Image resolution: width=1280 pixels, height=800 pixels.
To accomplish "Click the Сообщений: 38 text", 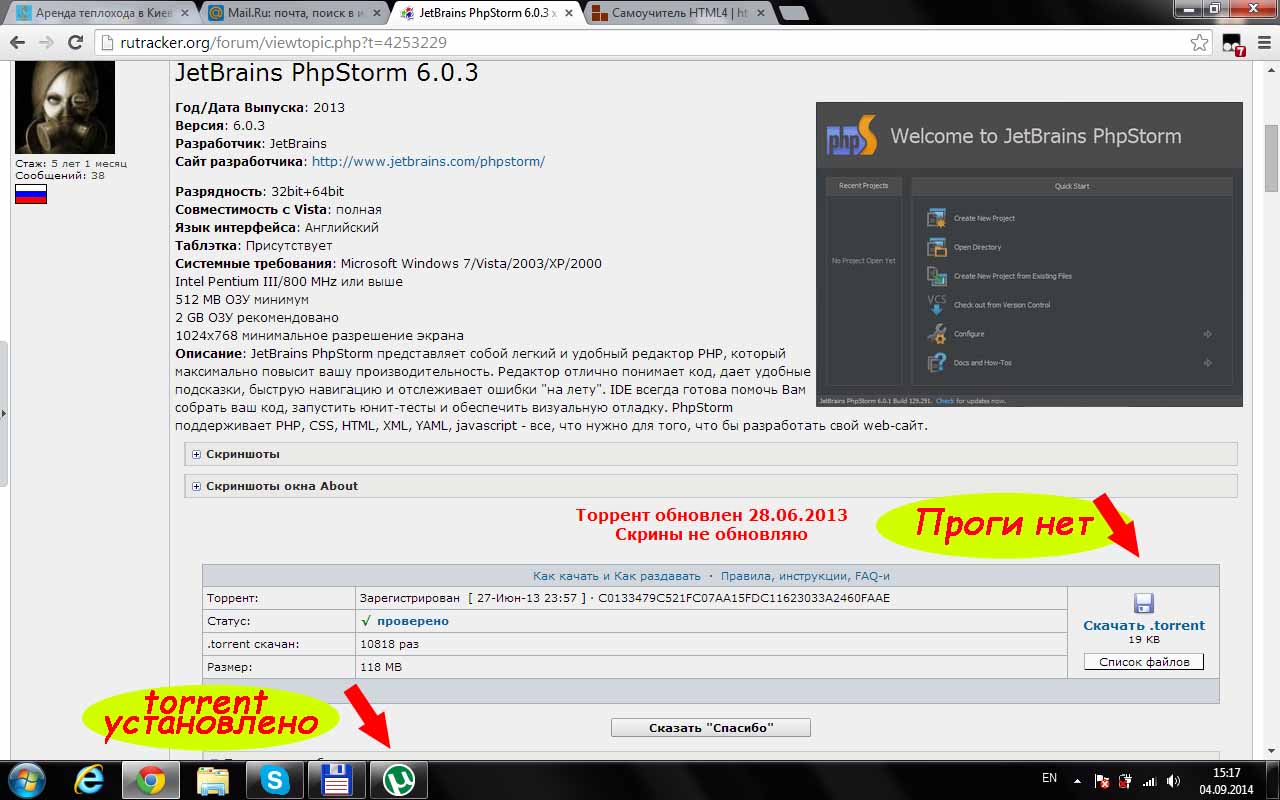I will pyautogui.click(x=60, y=175).
